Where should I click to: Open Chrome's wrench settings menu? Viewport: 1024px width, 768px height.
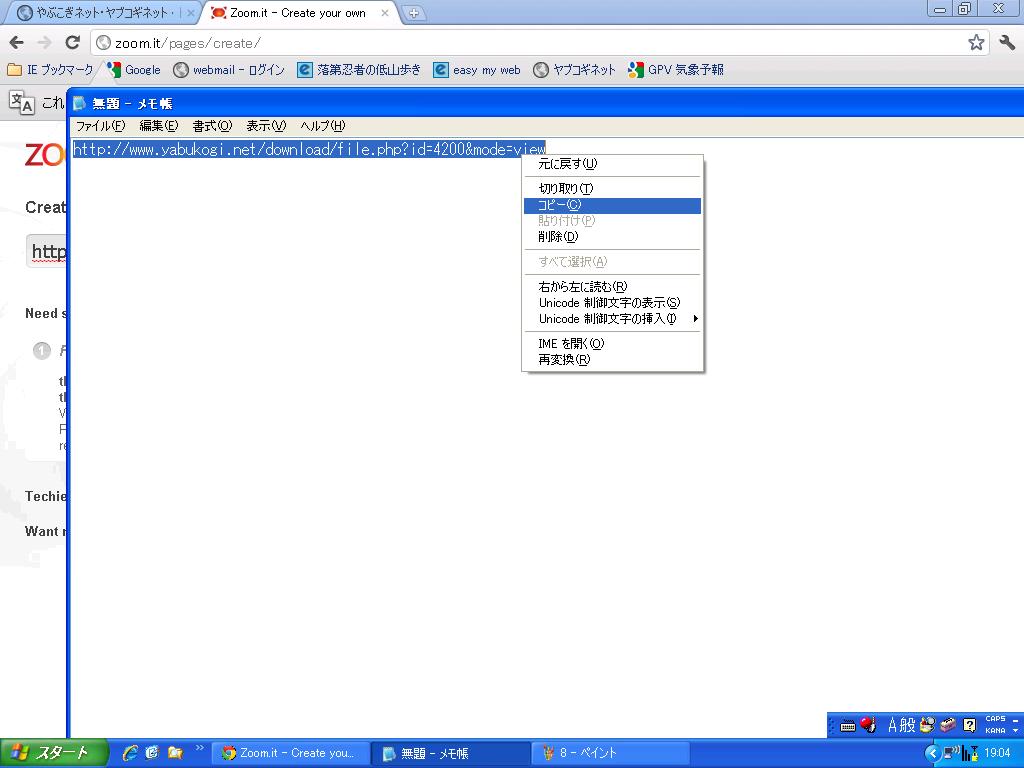pyautogui.click(x=1006, y=42)
